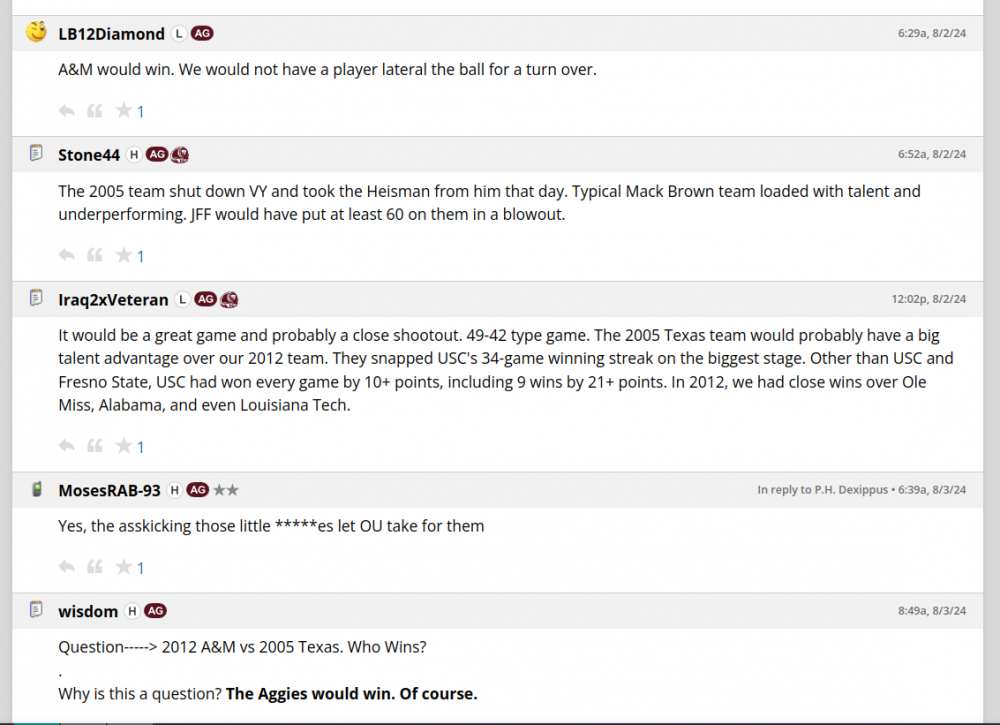Reply to MosesRAB-93's post using arrow icon
The width and height of the screenshot is (1000, 725).
67,567
